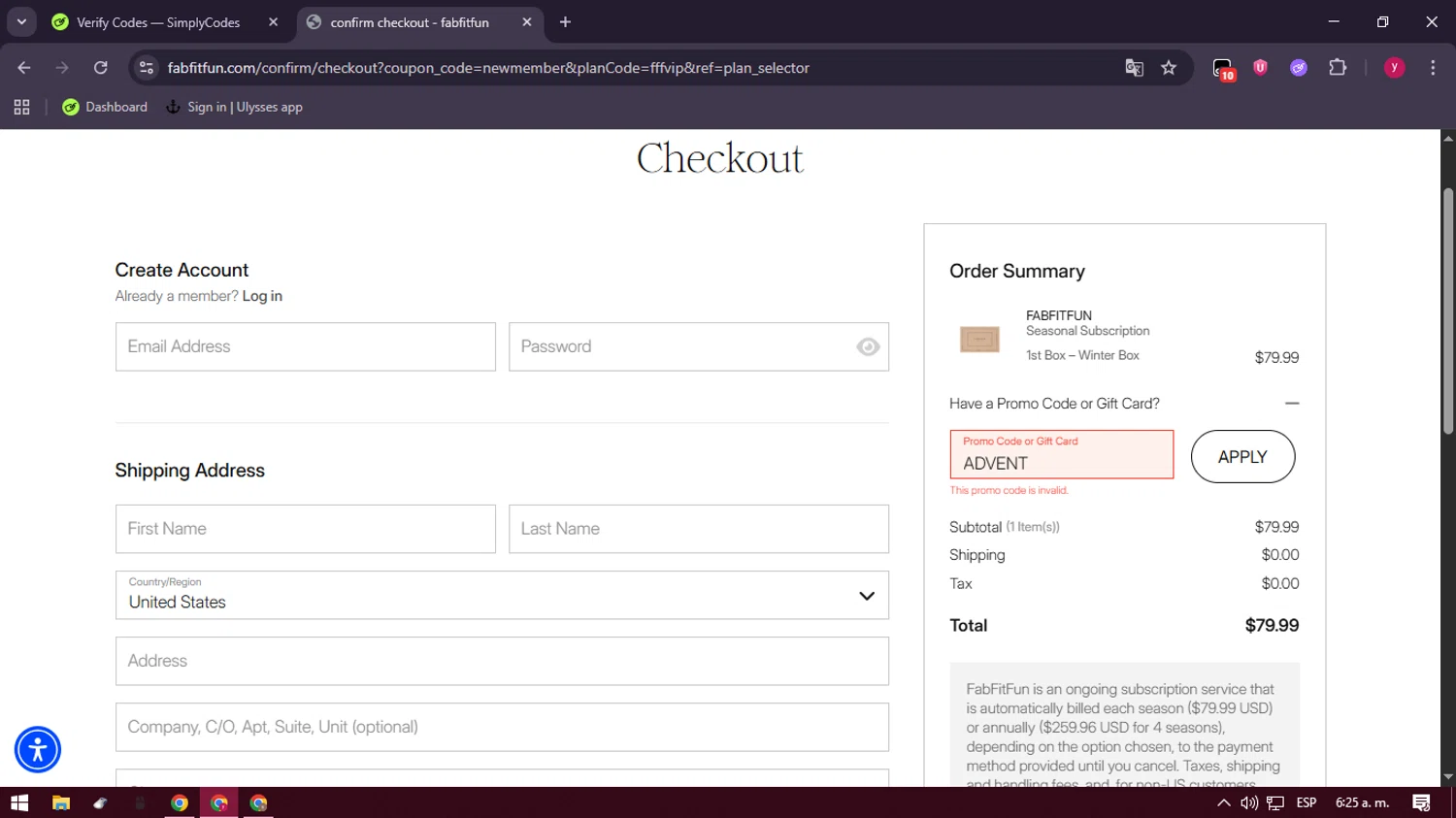Click the network tray icon
Image resolution: width=1456 pixels, height=818 pixels.
tap(1275, 802)
